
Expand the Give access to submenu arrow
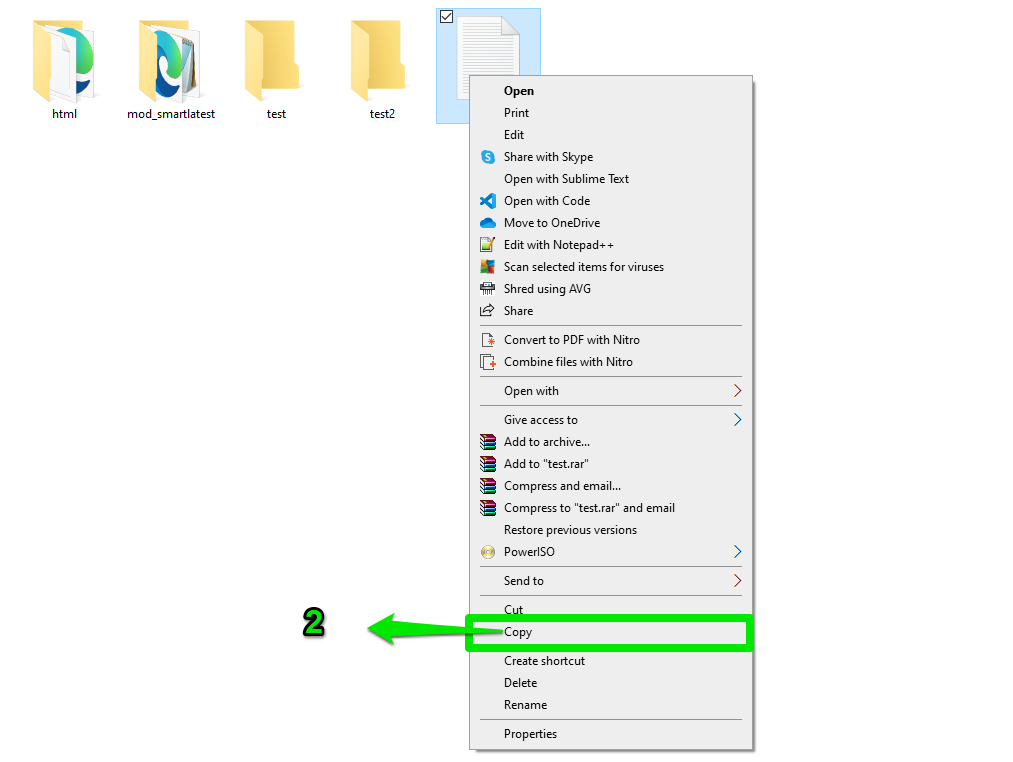point(737,420)
